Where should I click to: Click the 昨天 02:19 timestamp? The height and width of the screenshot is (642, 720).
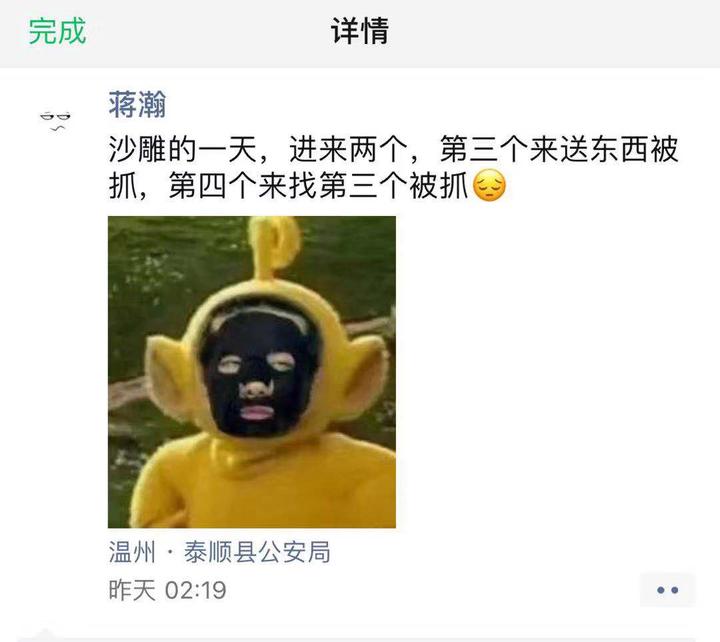coord(167,590)
